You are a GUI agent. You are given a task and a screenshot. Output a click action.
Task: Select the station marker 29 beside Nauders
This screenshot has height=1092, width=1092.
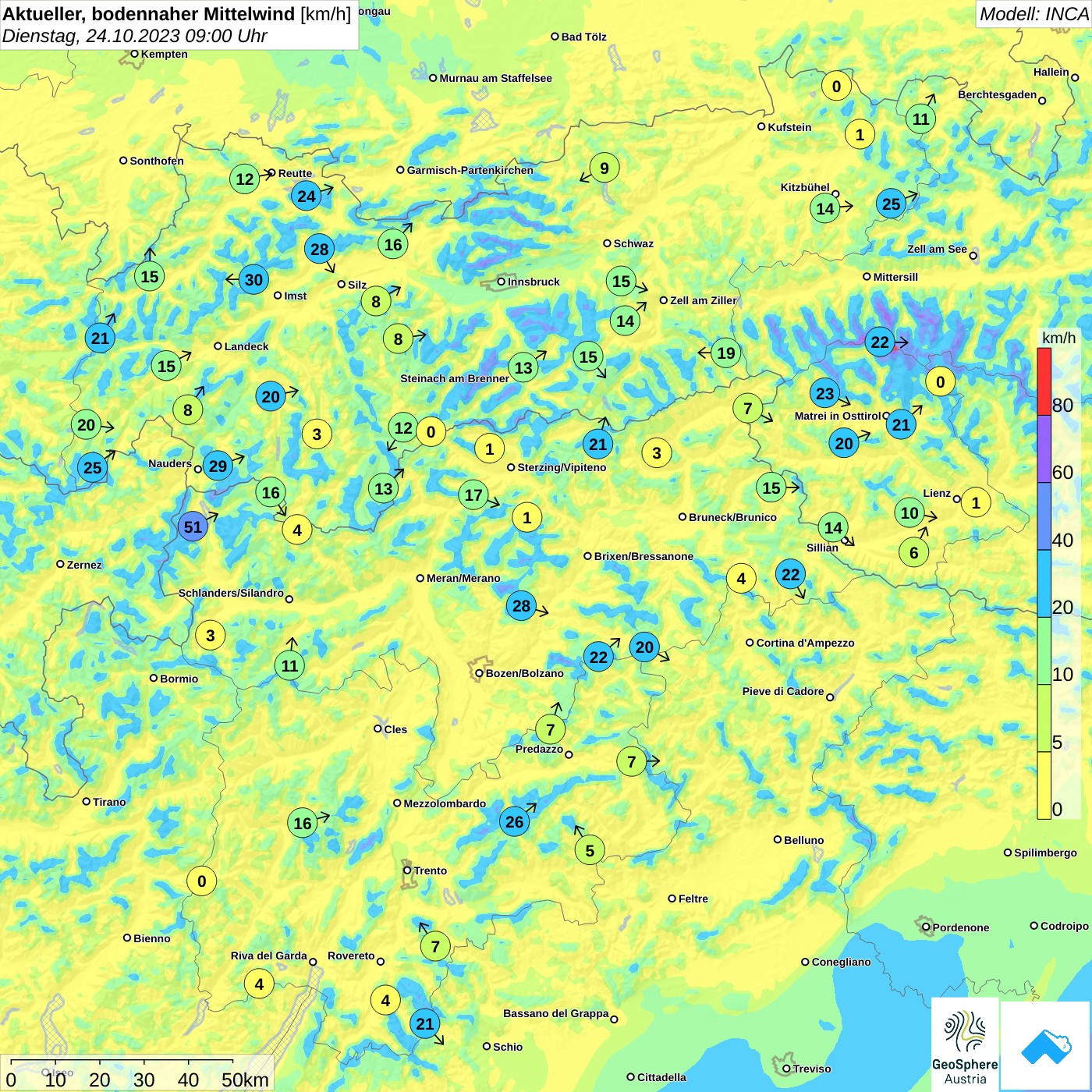(218, 466)
